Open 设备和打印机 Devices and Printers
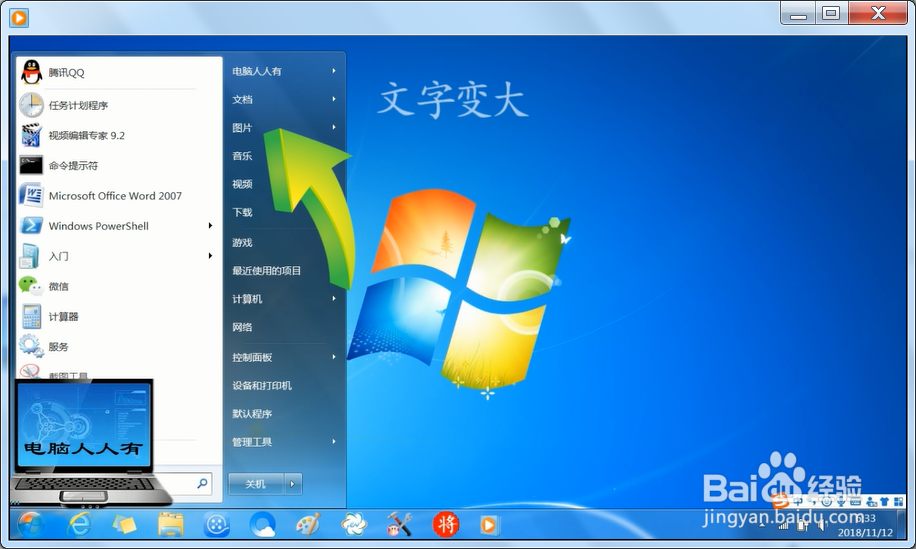Screen dimensions: 916x549 point(262,385)
